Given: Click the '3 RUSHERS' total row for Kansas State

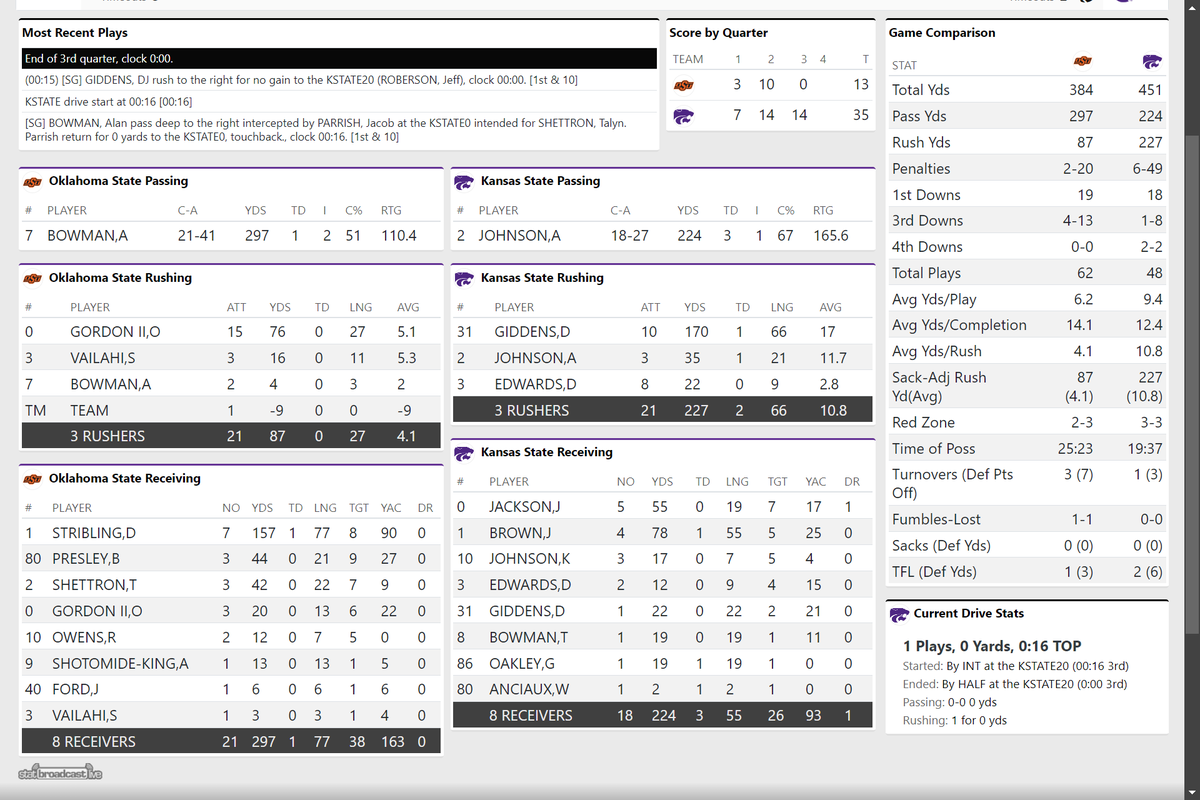Looking at the screenshot, I should pyautogui.click(x=664, y=410).
